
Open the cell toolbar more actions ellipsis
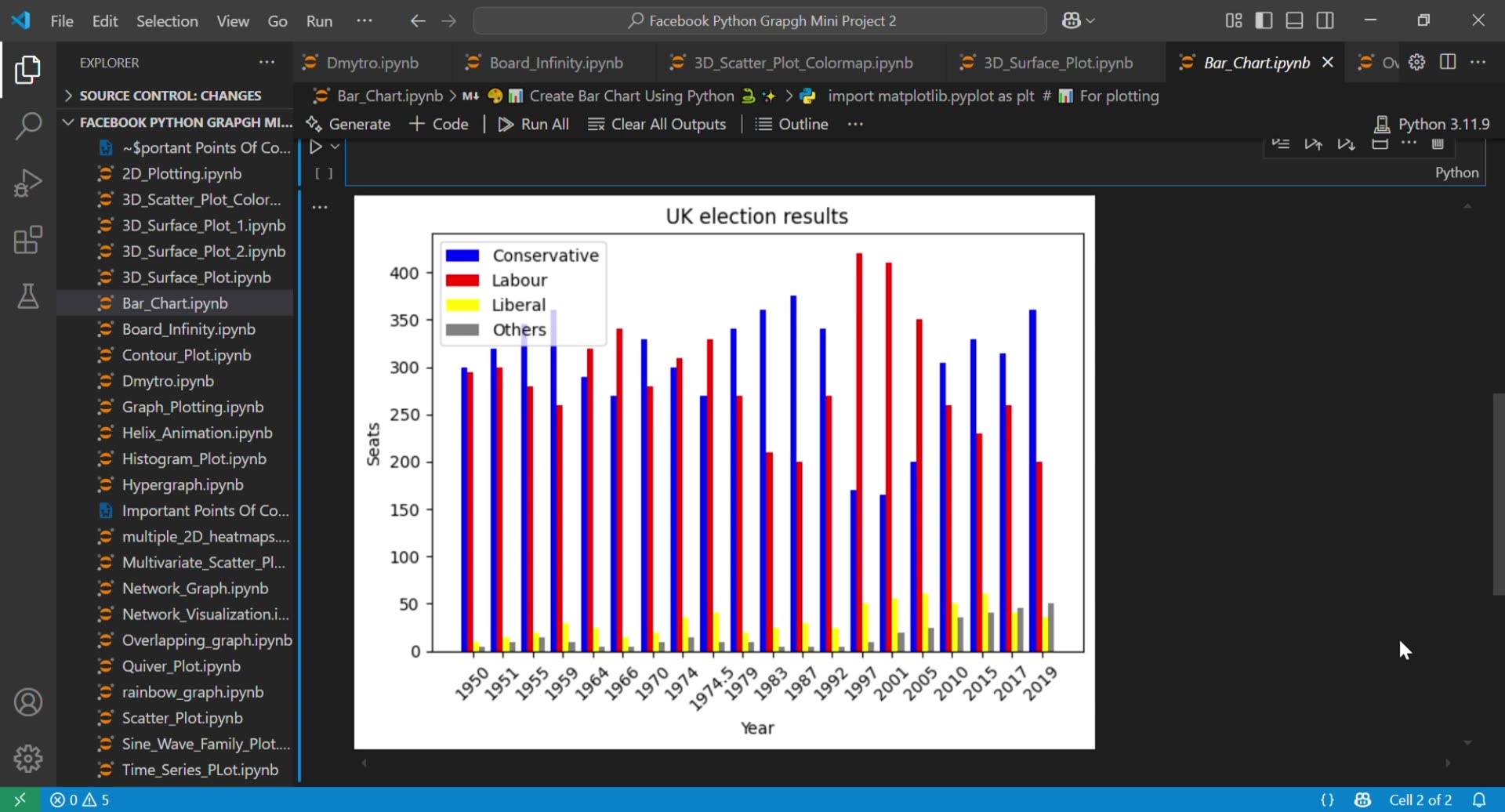tap(1409, 143)
